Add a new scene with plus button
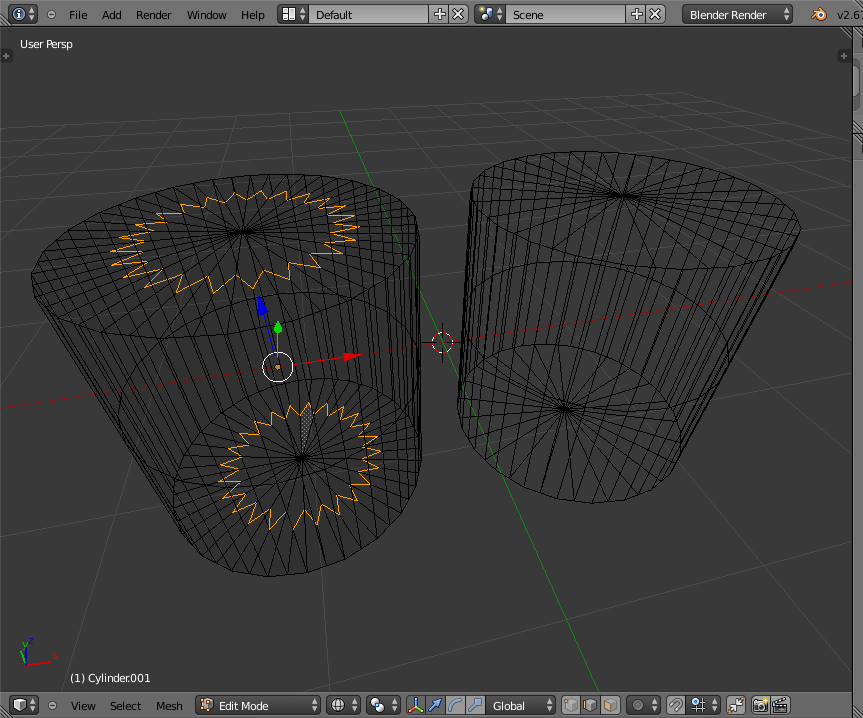The width and height of the screenshot is (863, 718). coord(636,14)
